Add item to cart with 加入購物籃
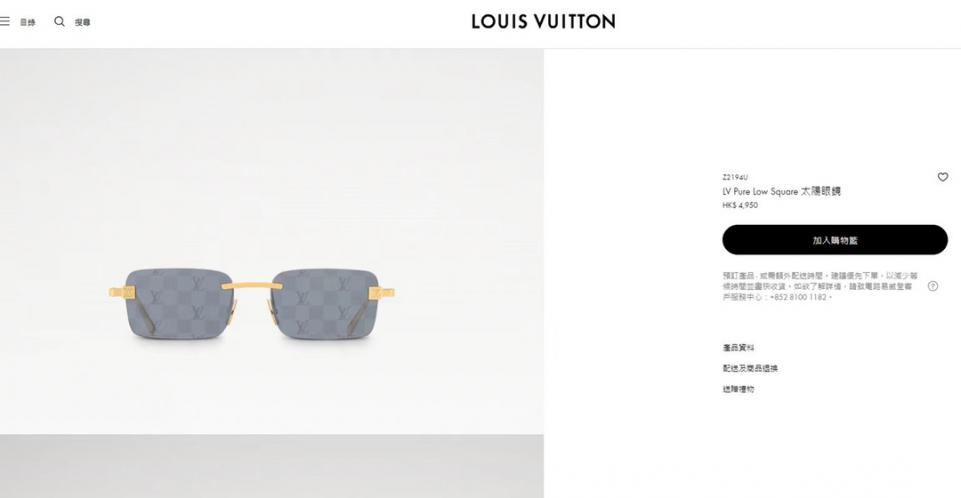The width and height of the screenshot is (961, 498). pyautogui.click(x=835, y=240)
